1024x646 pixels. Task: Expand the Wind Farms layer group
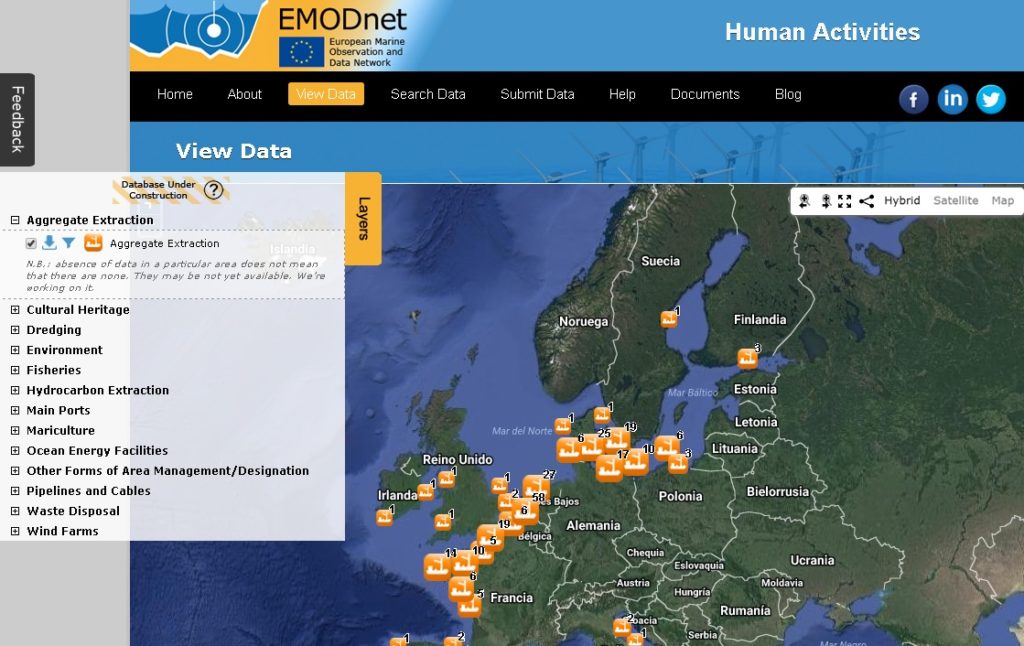click(x=14, y=531)
